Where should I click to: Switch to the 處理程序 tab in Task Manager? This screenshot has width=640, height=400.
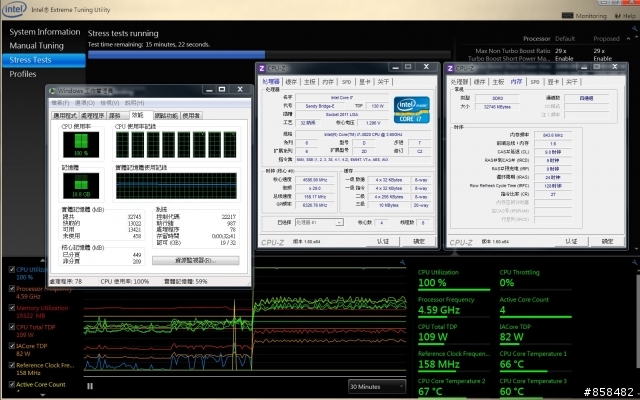(93, 116)
